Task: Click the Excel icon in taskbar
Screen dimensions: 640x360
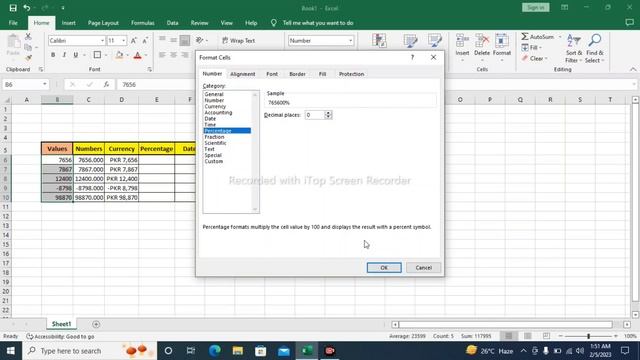Action: 307,351
